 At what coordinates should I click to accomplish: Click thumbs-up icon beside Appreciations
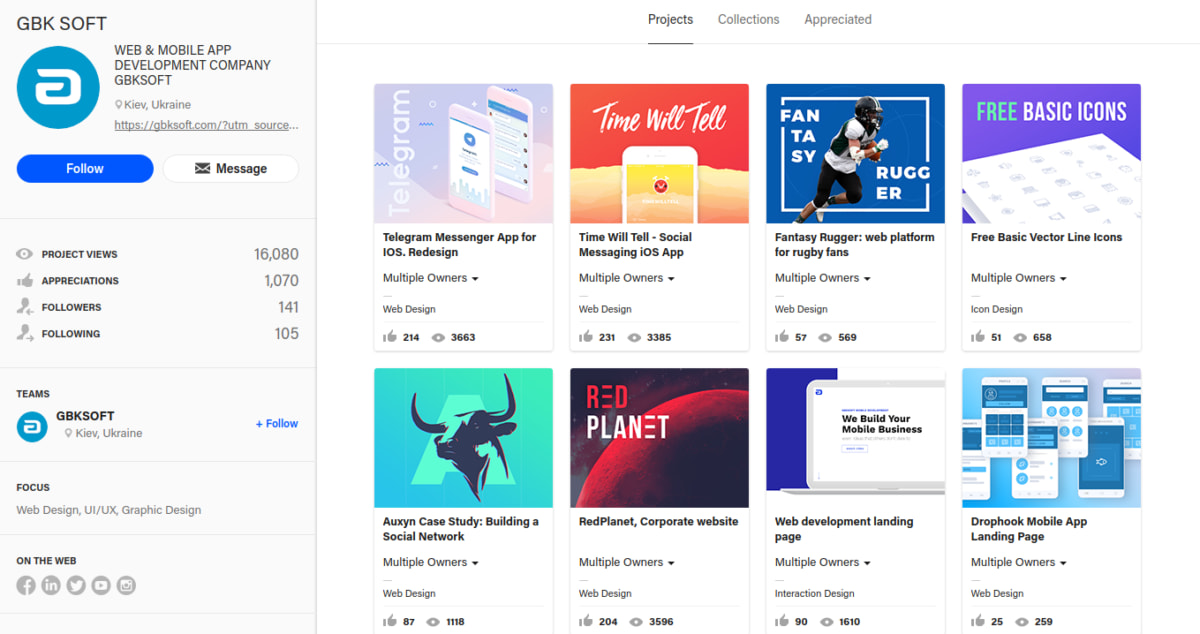click(25, 280)
